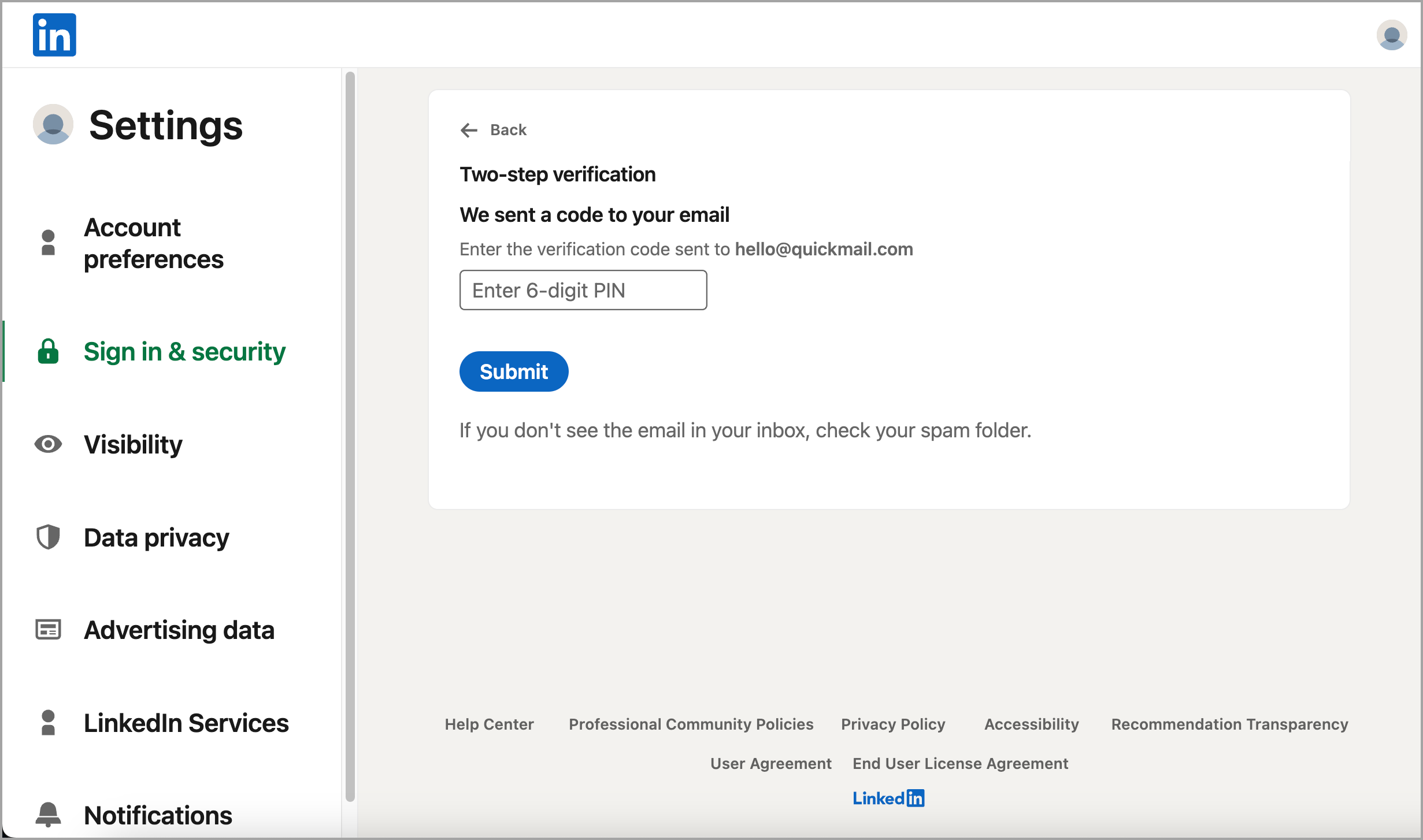Click the Data privacy shield icon
Image resolution: width=1423 pixels, height=840 pixels.
[48, 537]
